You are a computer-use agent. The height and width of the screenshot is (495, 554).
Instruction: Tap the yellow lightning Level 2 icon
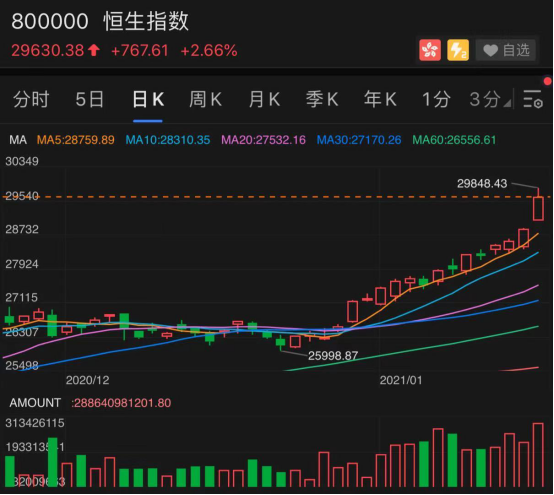[458, 50]
